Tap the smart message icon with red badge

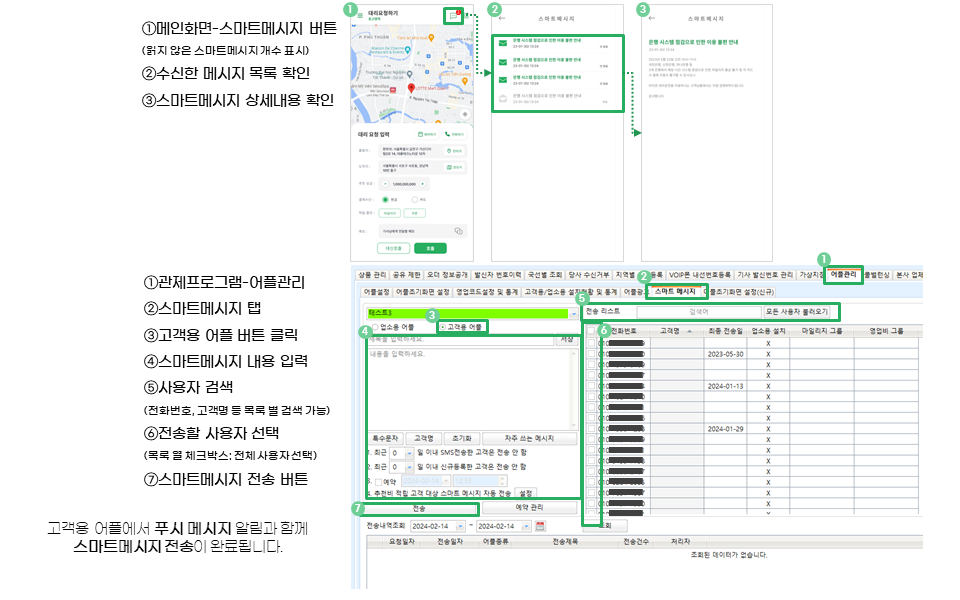pyautogui.click(x=453, y=15)
